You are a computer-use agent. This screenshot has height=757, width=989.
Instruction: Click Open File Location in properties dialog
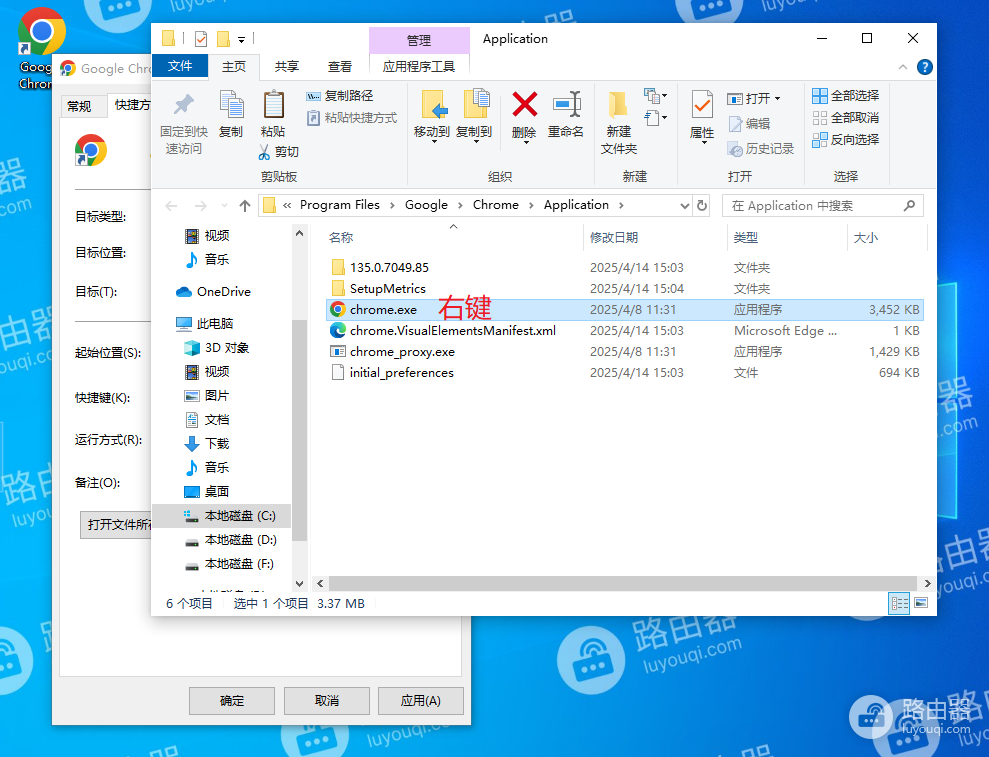116,525
